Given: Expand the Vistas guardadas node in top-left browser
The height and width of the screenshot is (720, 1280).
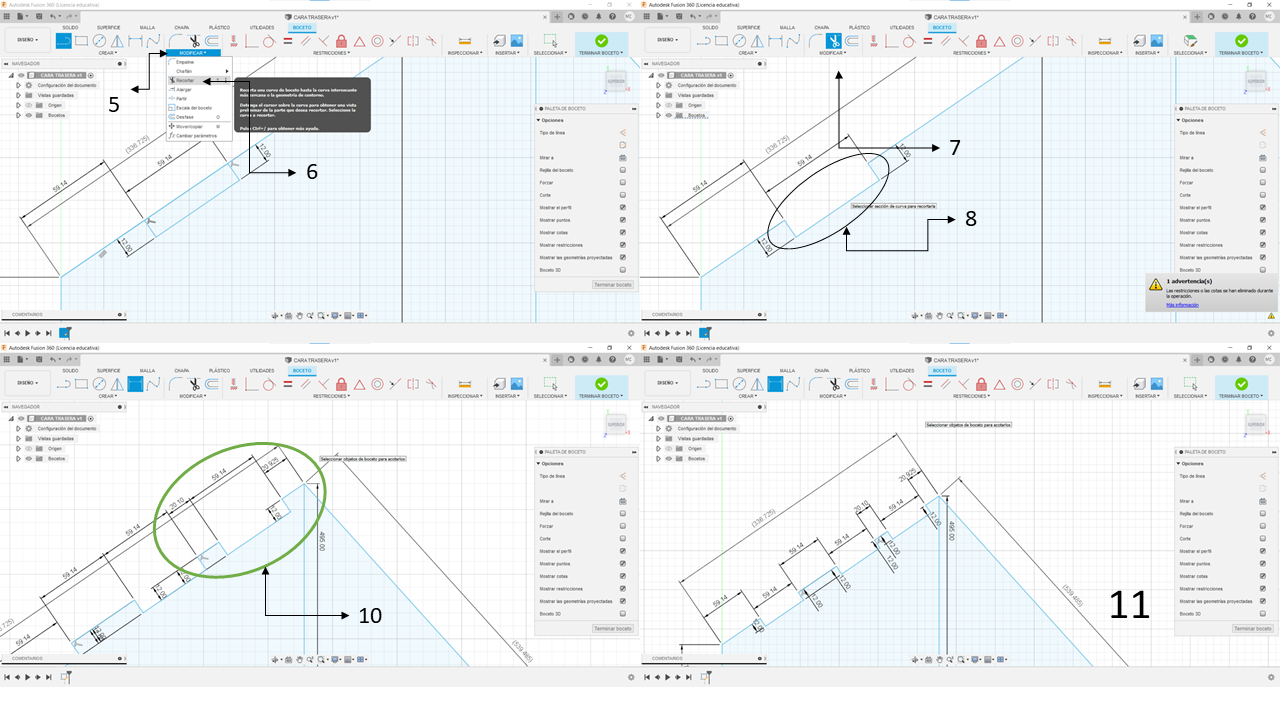Looking at the screenshot, I should coord(18,95).
